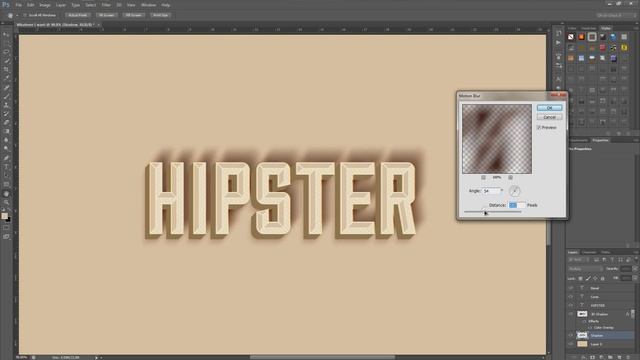Hide the 3D Shadow layer

(571, 314)
